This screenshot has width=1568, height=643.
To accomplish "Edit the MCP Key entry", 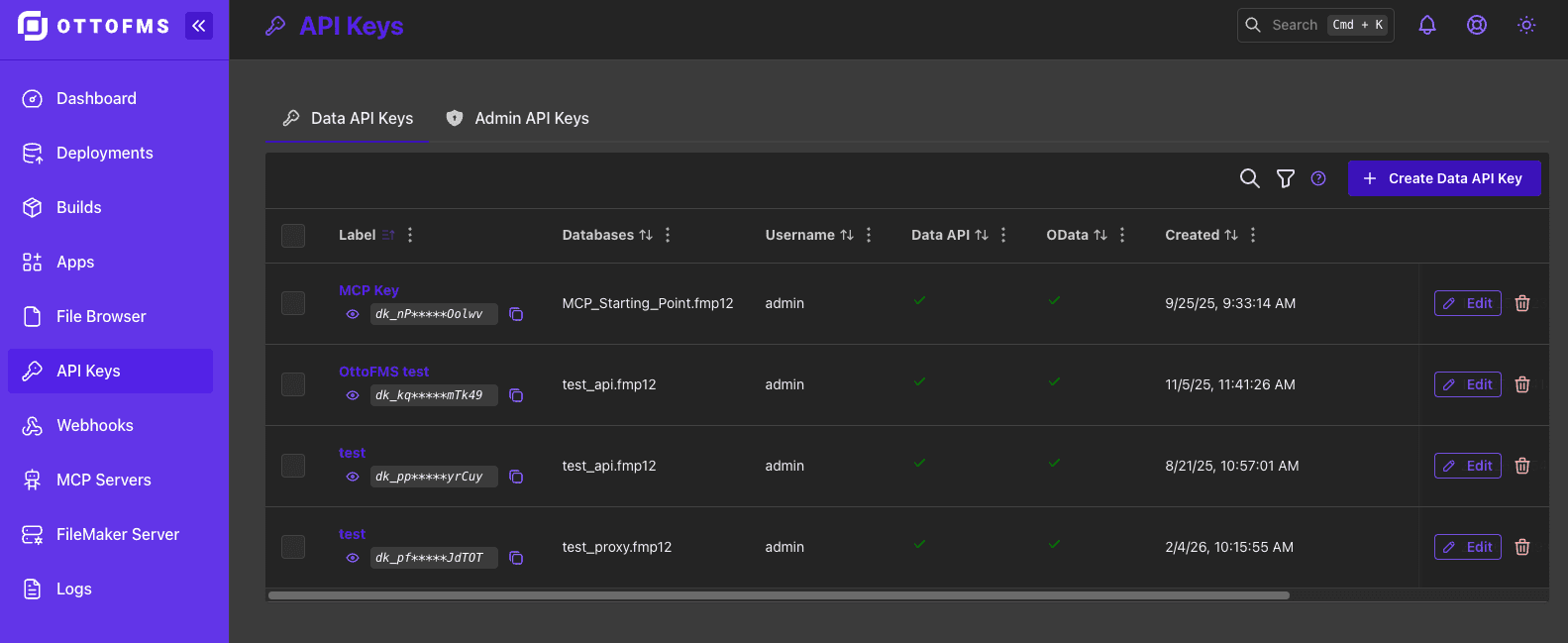I will coord(1468,303).
